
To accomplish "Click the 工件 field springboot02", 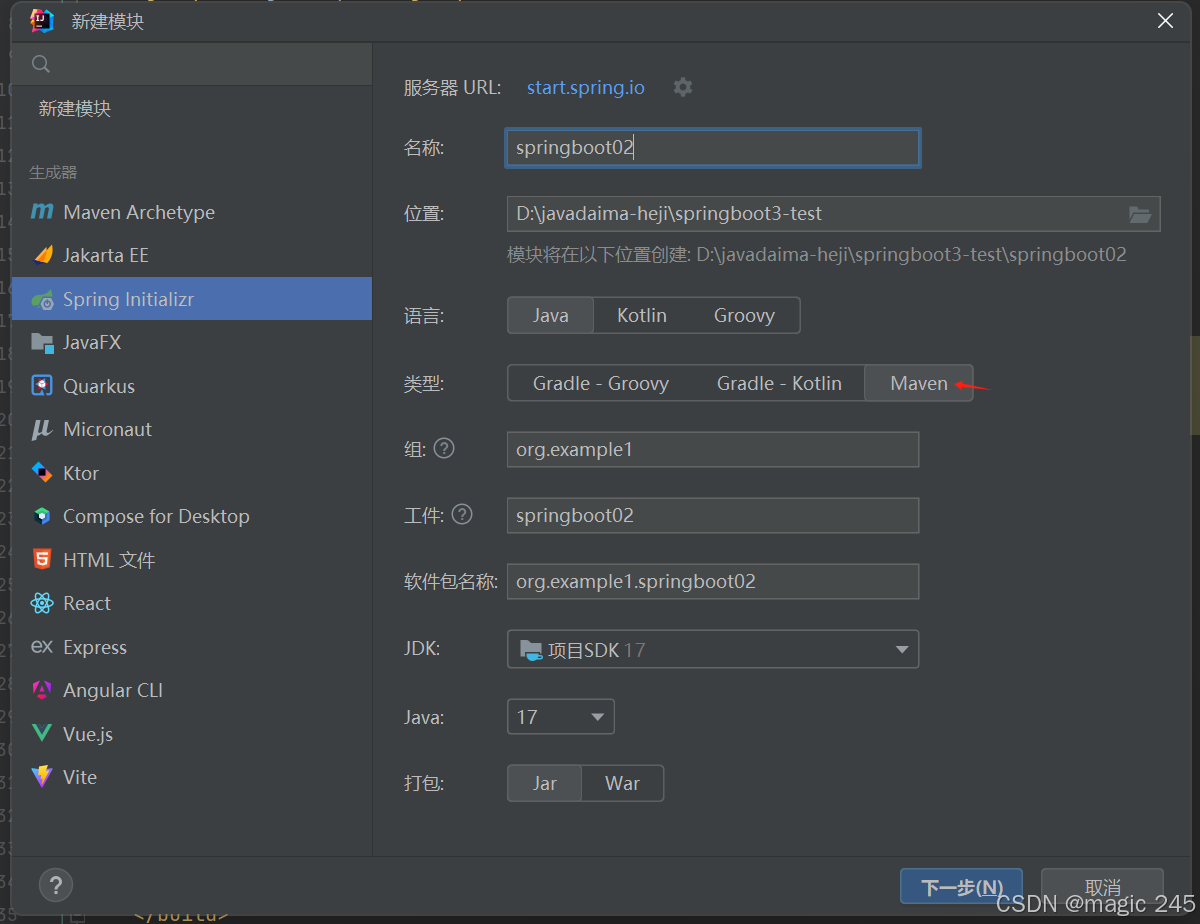I will click(x=713, y=515).
